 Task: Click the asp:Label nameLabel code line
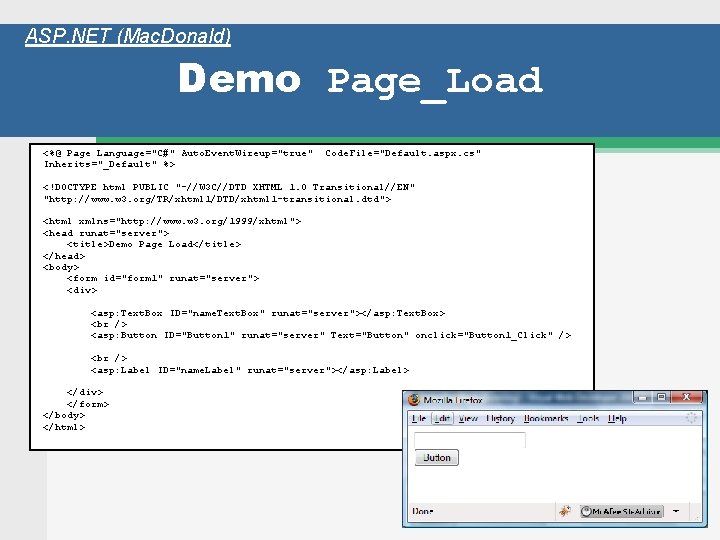[x=249, y=370]
